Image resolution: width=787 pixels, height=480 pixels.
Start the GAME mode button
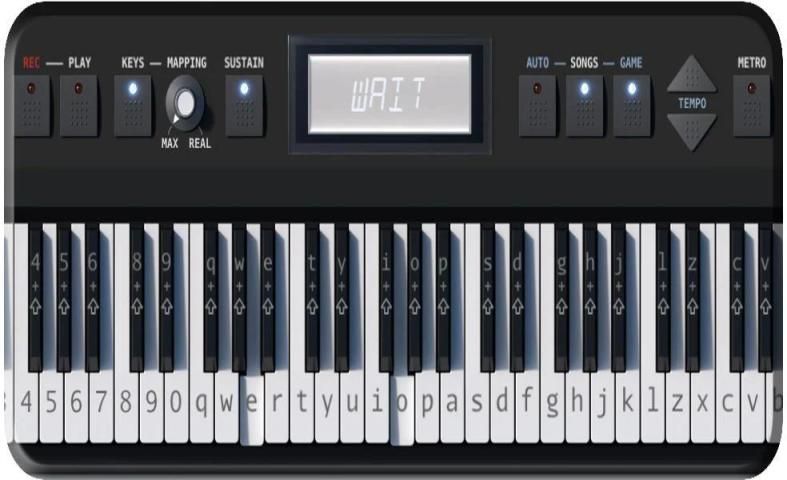(631, 104)
